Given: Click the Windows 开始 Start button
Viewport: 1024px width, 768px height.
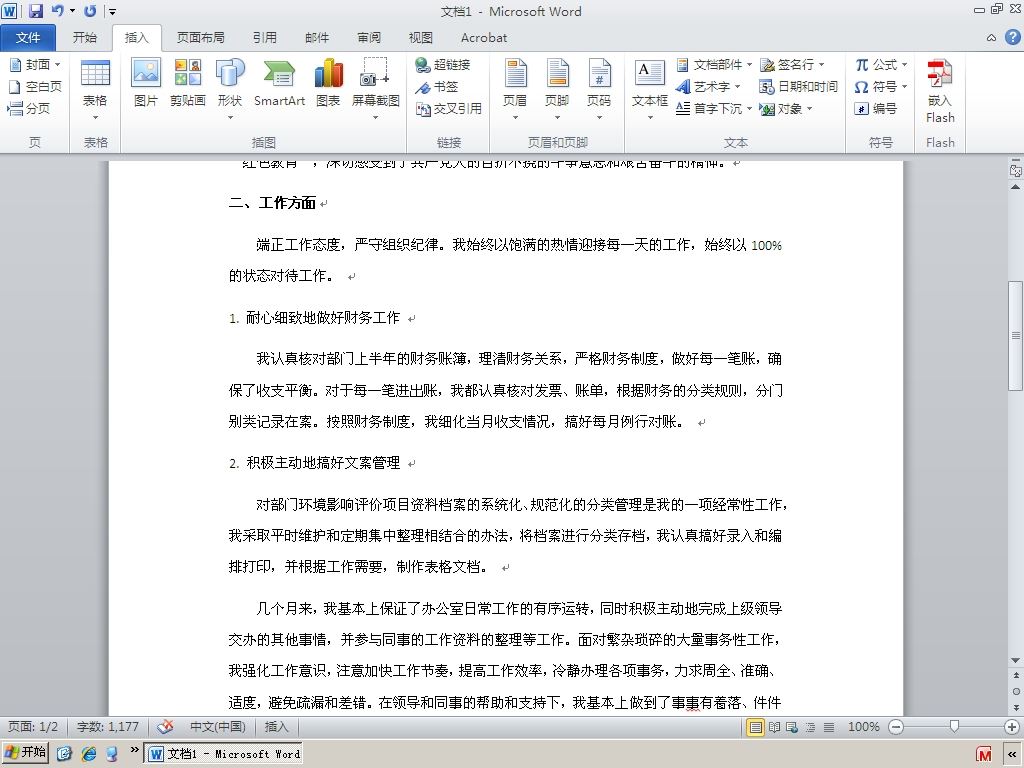Looking at the screenshot, I should coord(25,753).
